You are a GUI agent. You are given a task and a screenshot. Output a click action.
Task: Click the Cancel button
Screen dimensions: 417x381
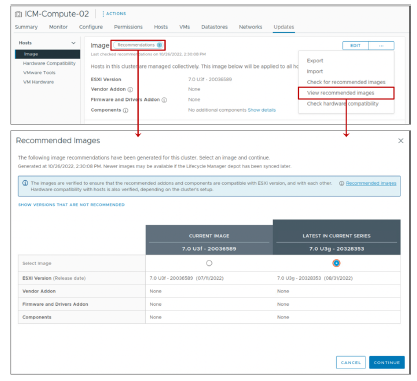coord(351,362)
